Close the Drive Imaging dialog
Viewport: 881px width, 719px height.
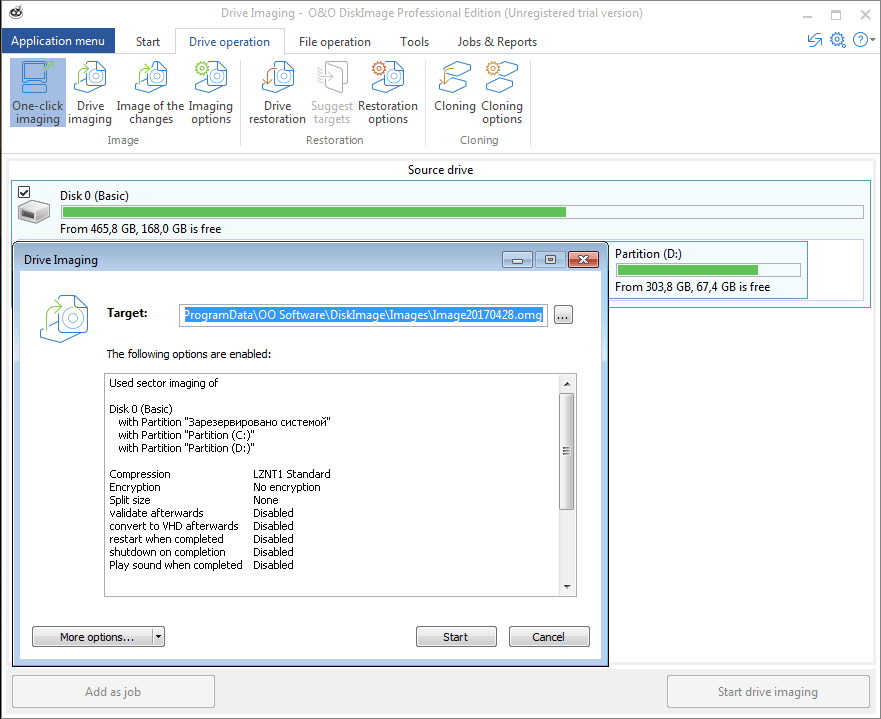click(583, 260)
